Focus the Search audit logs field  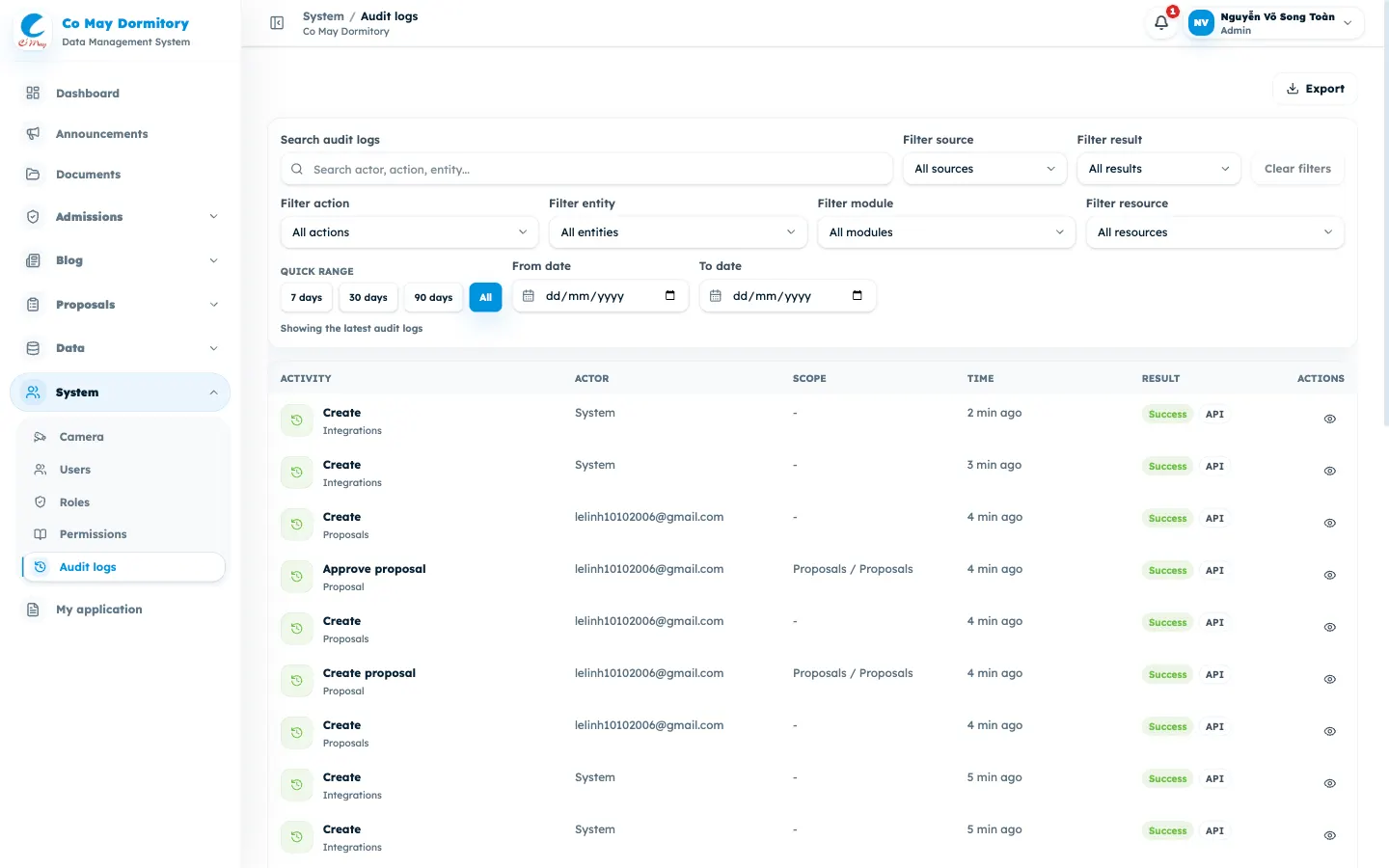pos(586,169)
